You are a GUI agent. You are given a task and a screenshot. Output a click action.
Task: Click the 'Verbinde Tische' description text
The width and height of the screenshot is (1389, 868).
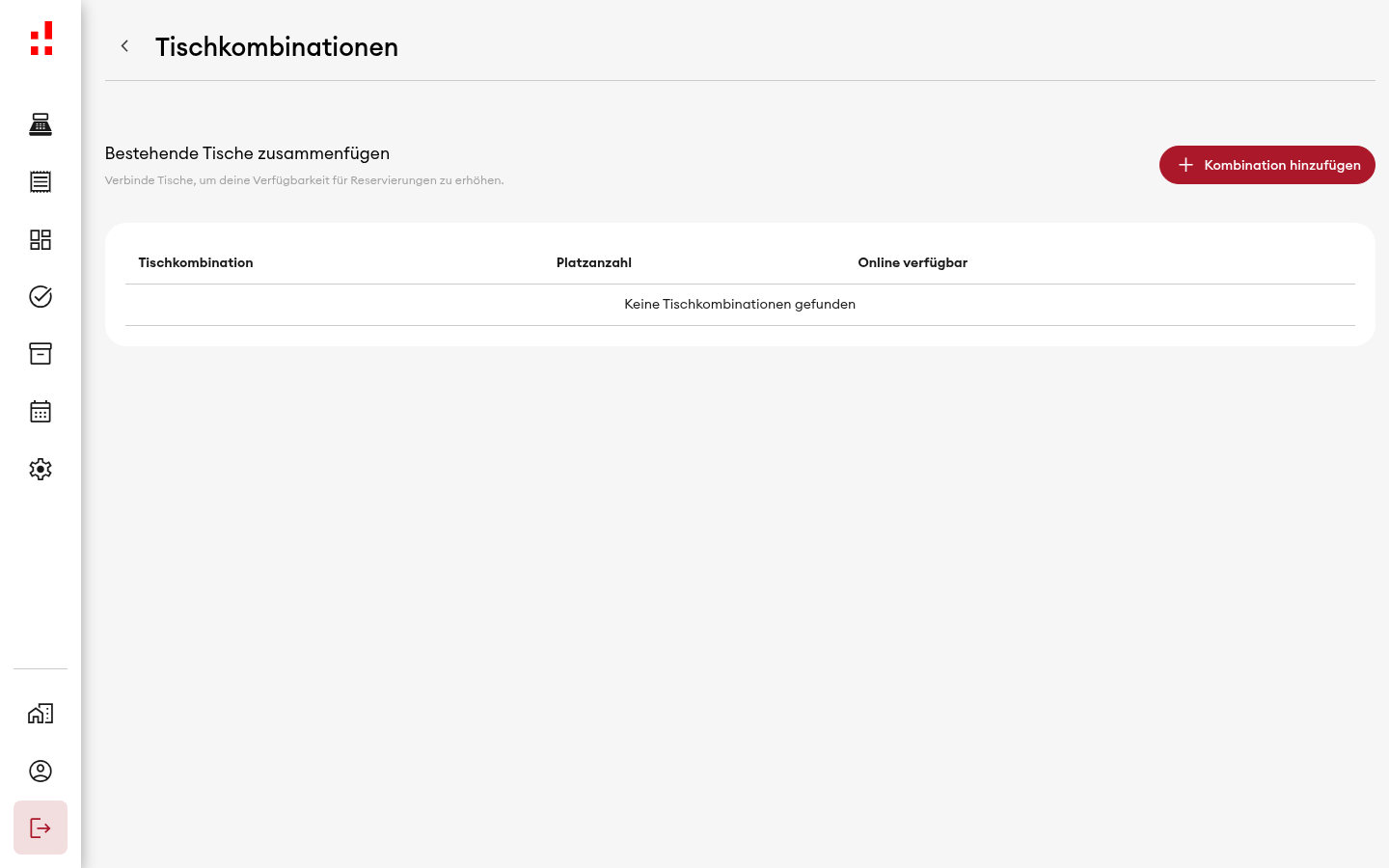[304, 180]
